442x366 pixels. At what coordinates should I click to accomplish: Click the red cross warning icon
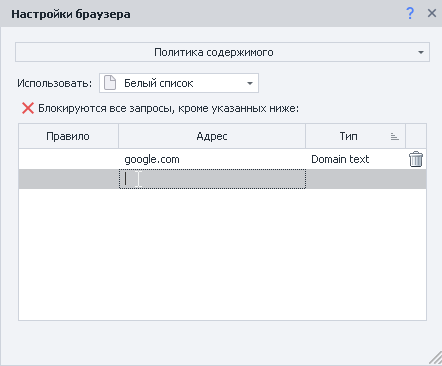[x=28, y=108]
